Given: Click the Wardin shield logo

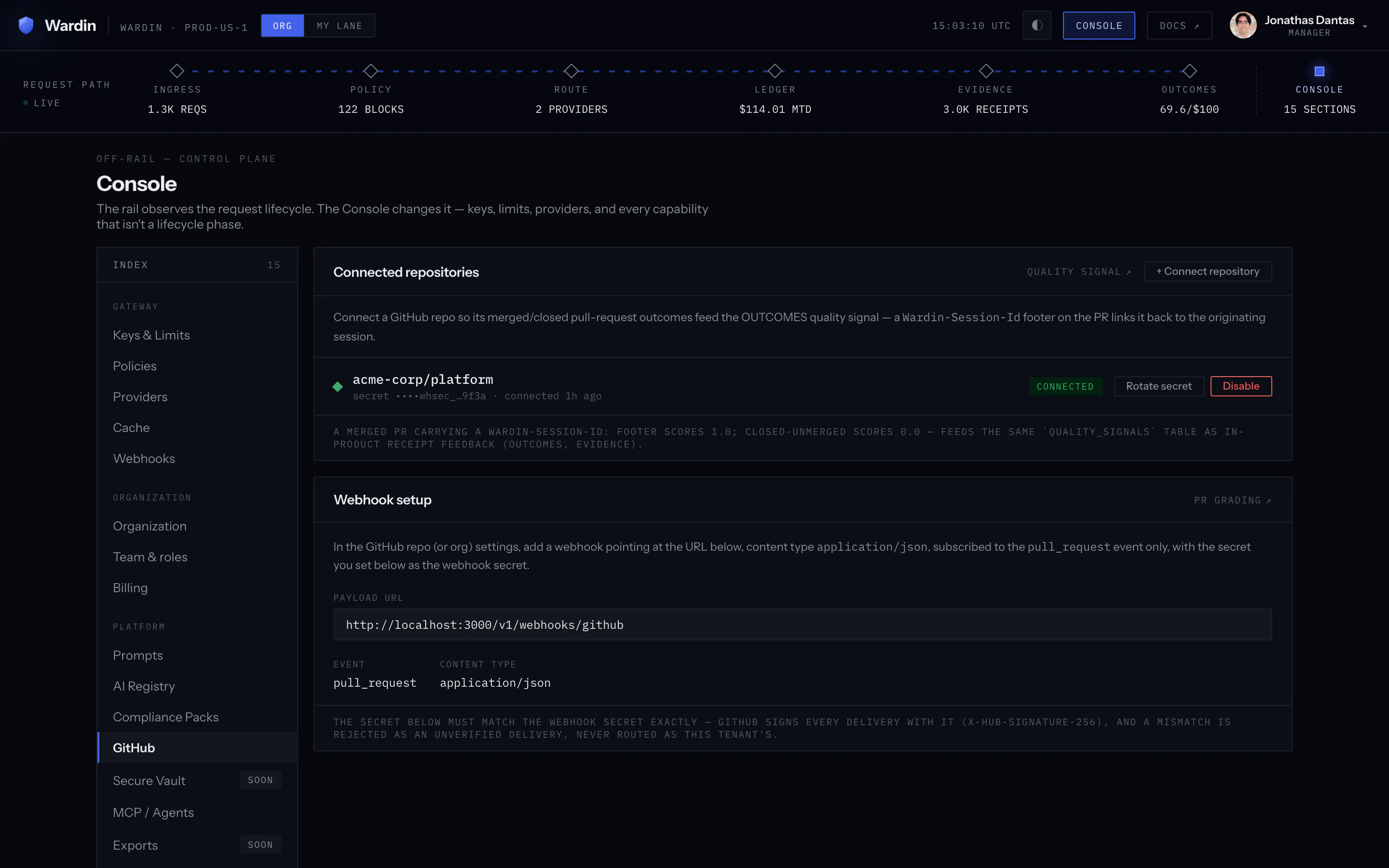Looking at the screenshot, I should point(26,25).
